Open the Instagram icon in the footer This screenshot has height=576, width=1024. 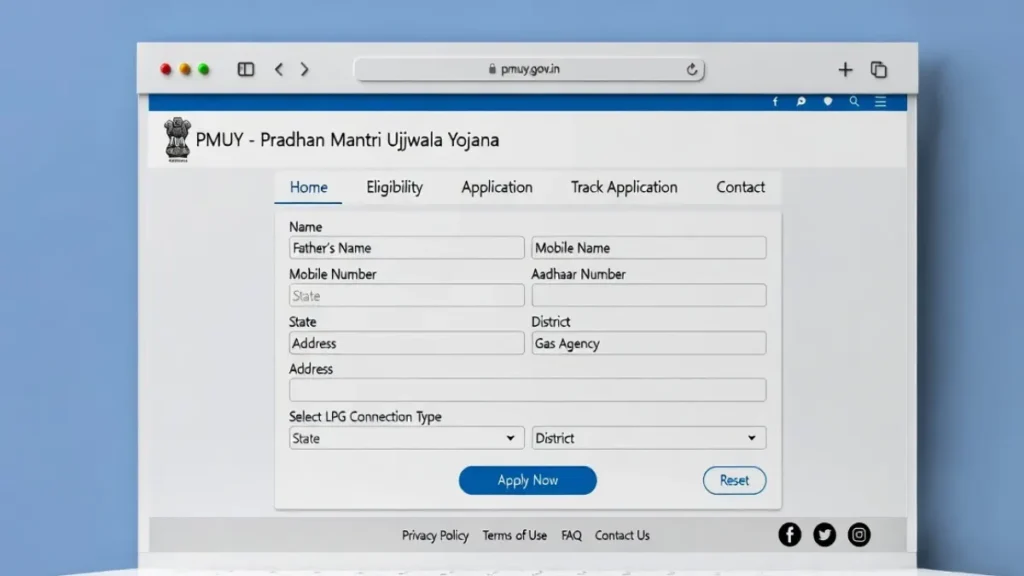859,535
